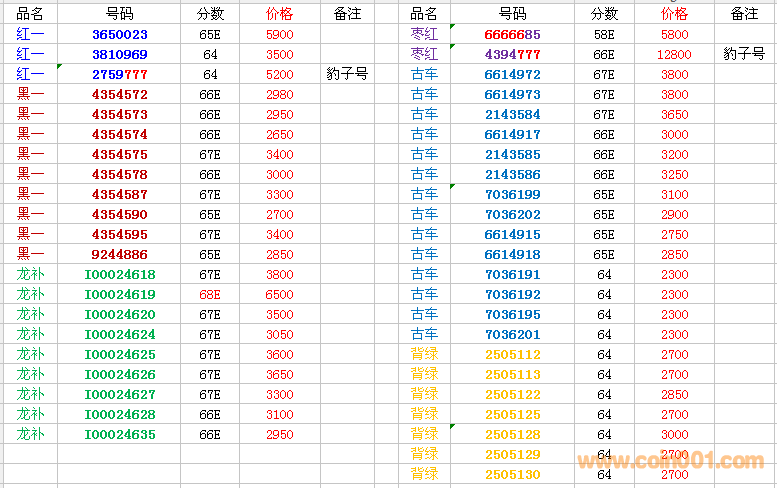Image resolution: width=777 pixels, height=488 pixels.
Task: Select the number cell 6666685
Action: 512,34
